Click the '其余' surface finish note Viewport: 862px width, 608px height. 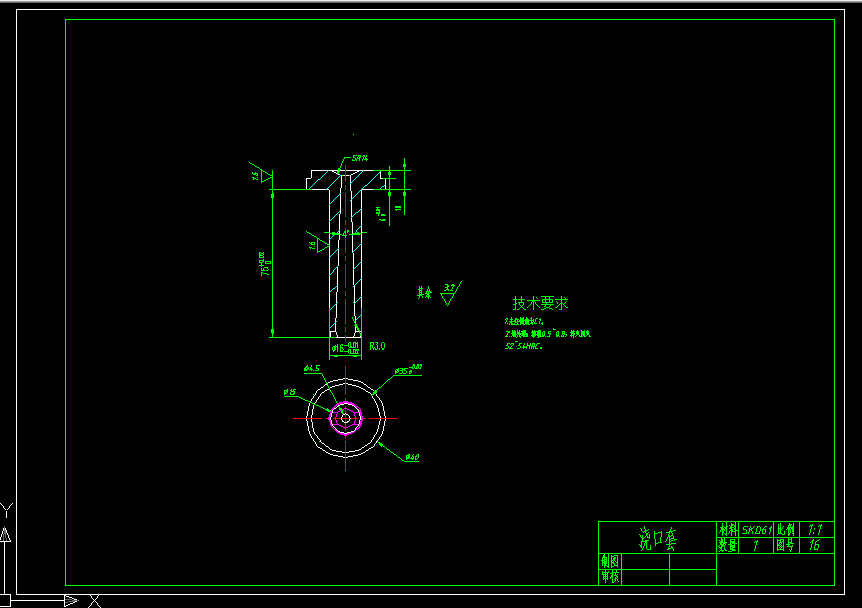point(424,293)
